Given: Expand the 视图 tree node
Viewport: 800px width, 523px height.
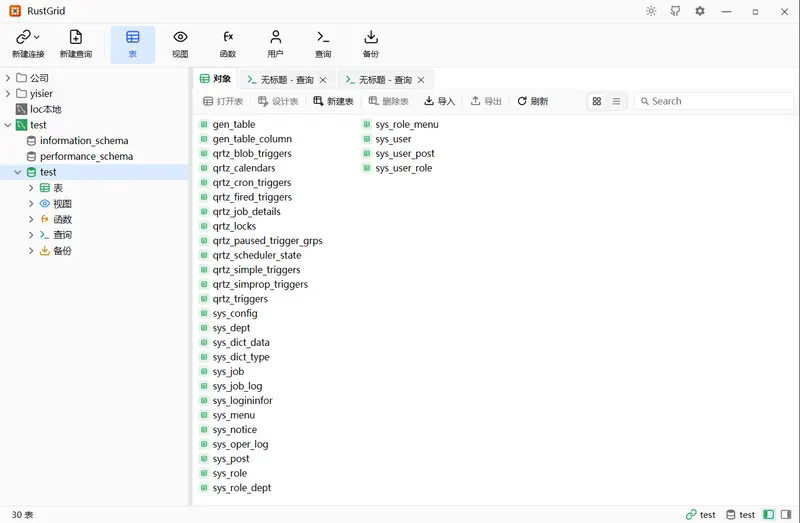Looking at the screenshot, I should coord(31,204).
